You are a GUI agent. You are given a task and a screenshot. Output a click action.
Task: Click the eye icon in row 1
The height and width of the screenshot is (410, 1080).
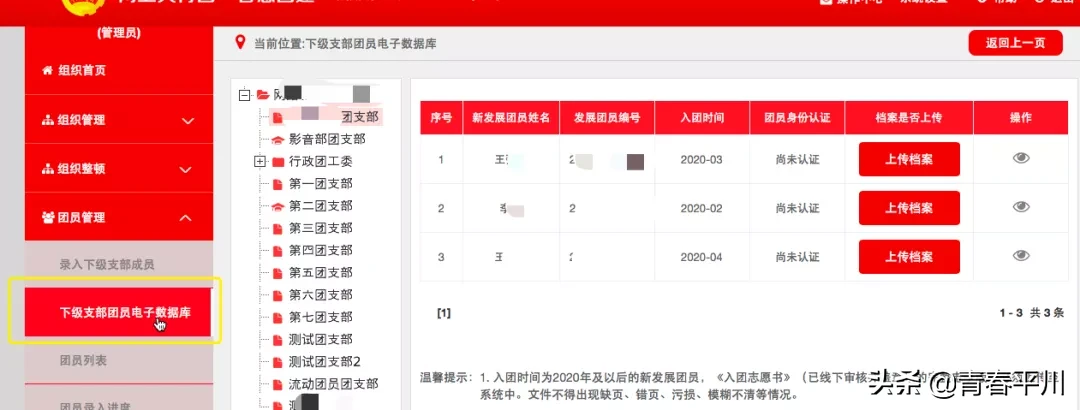click(1020, 158)
